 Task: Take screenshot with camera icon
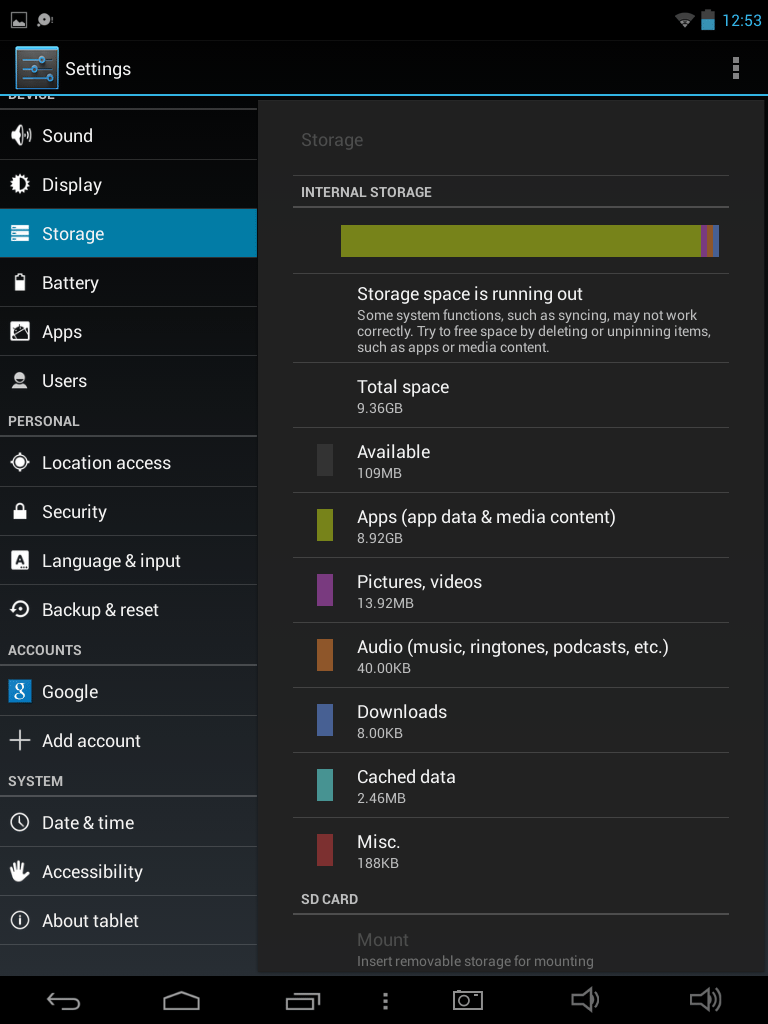tap(467, 1000)
